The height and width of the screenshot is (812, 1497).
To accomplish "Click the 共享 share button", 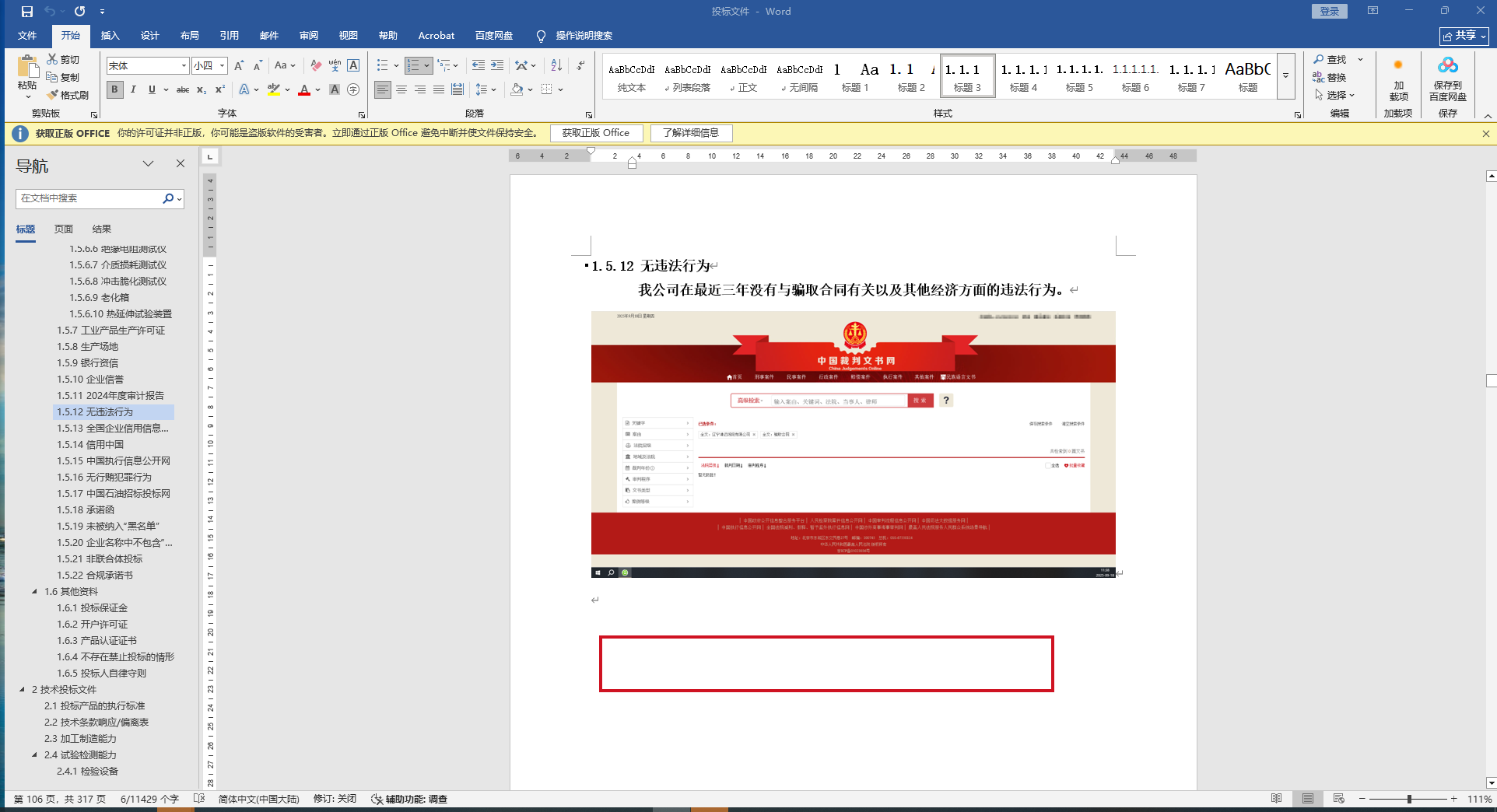I will (1464, 36).
